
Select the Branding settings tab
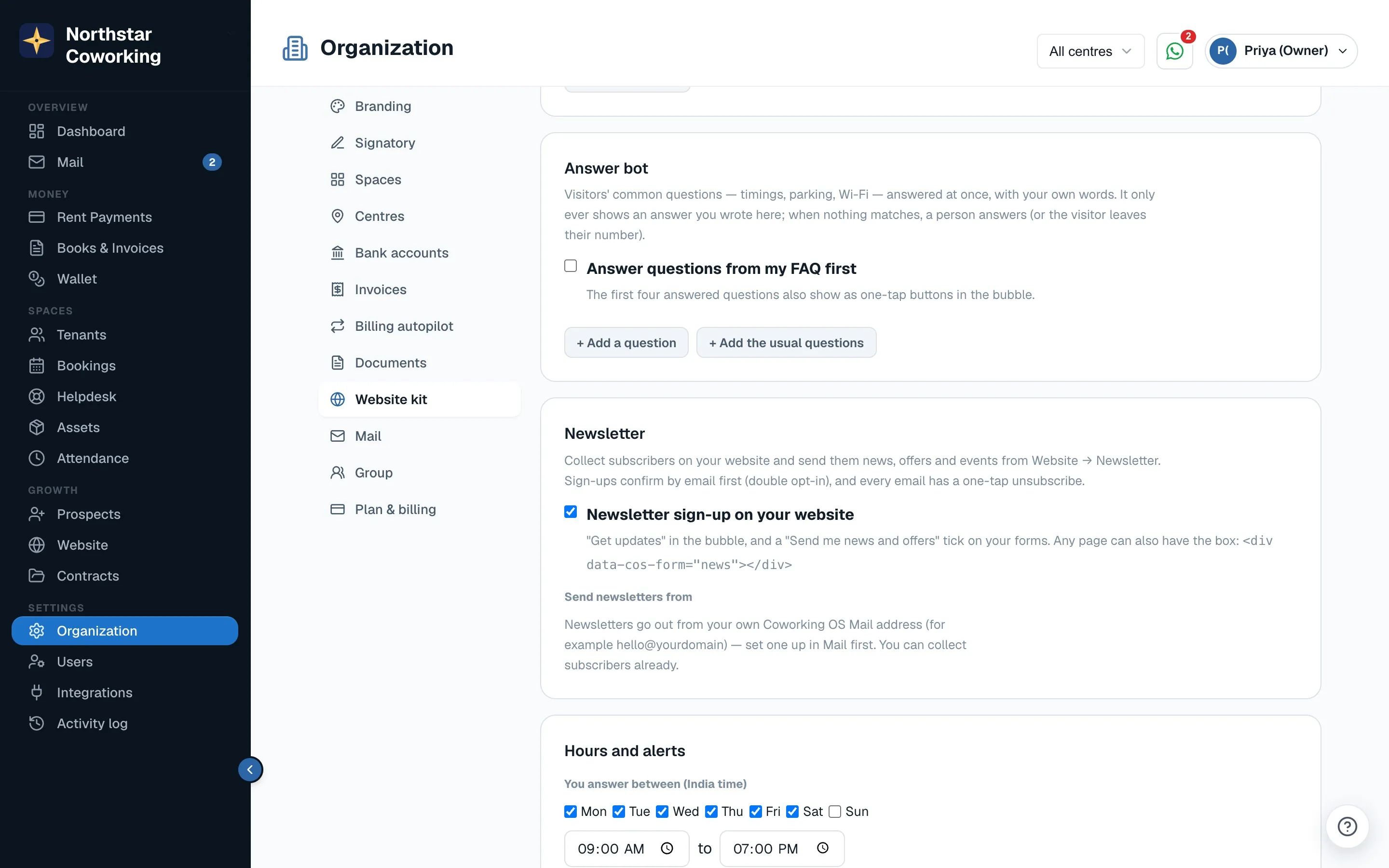point(420,106)
